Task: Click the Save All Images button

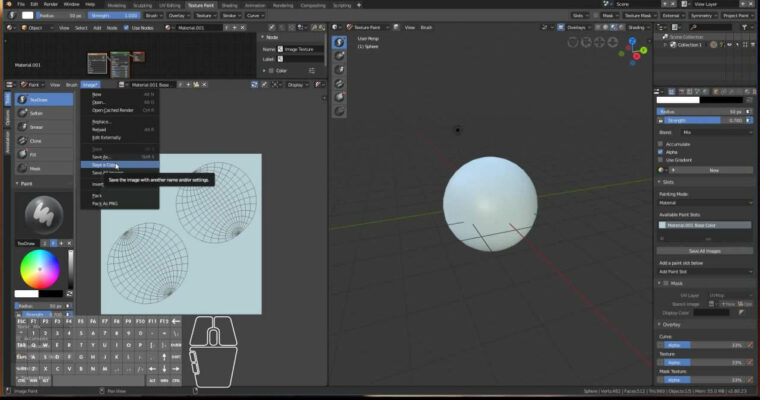Action: click(x=705, y=251)
